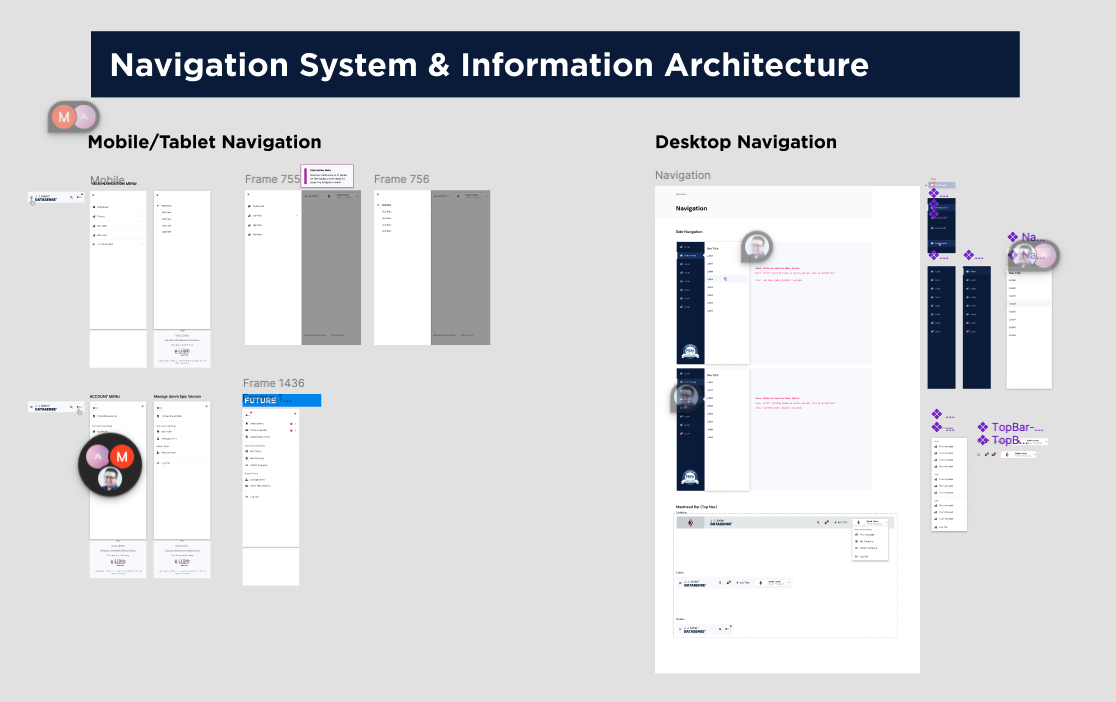Select the TopBar-... component label
Image resolution: width=1116 pixels, height=702 pixels.
pos(1017,427)
